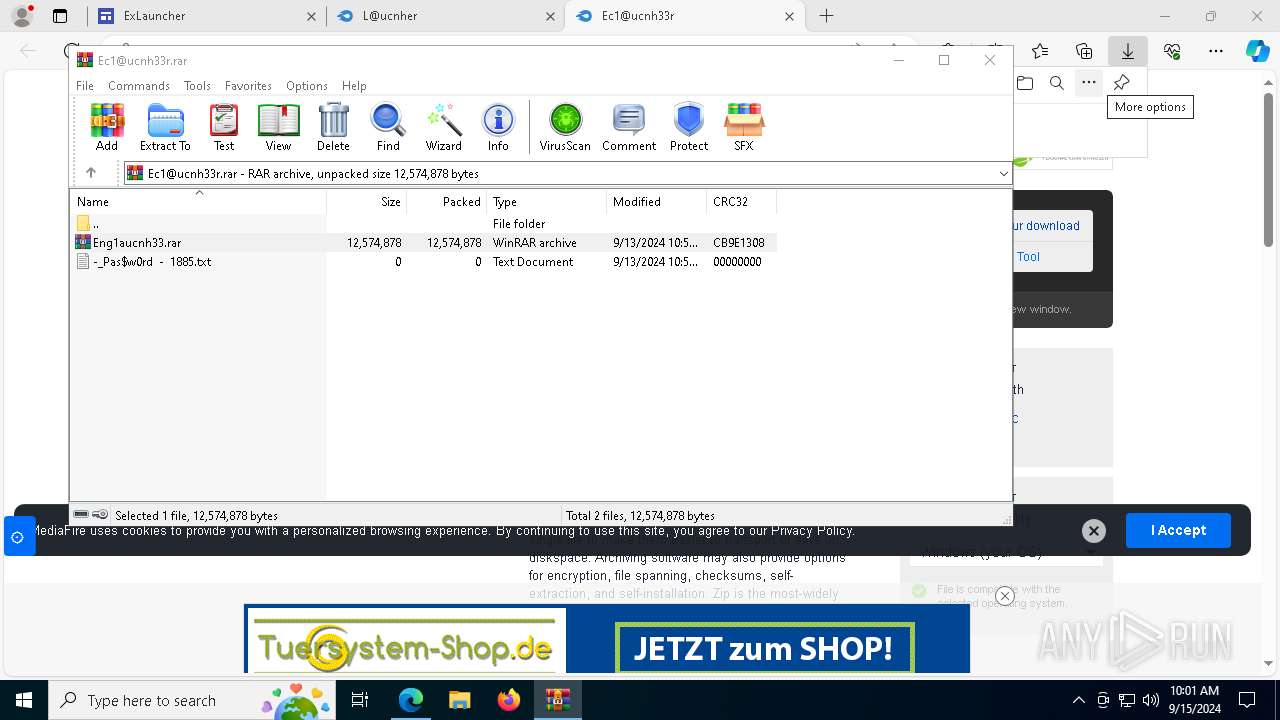The width and height of the screenshot is (1280, 720).
Task: Show archive Info
Action: (498, 127)
